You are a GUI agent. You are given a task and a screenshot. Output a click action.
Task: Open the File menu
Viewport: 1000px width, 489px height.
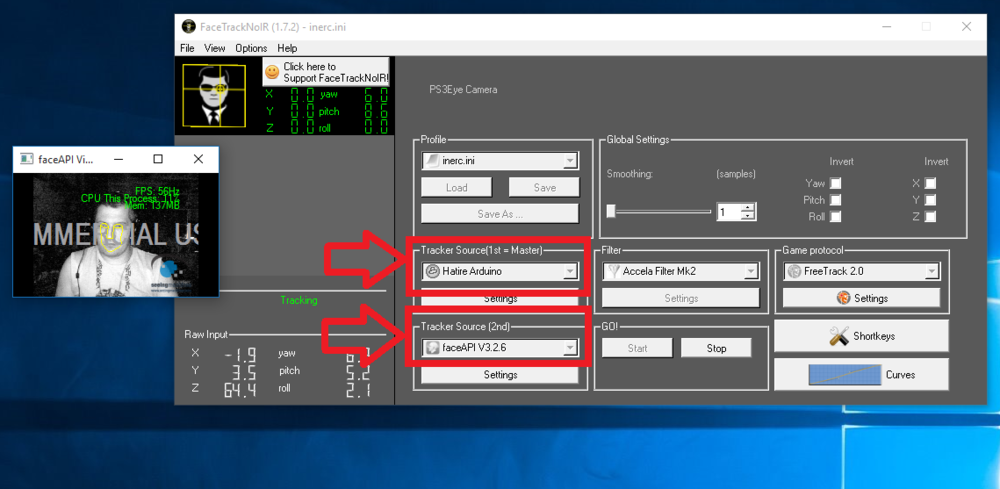click(x=187, y=48)
